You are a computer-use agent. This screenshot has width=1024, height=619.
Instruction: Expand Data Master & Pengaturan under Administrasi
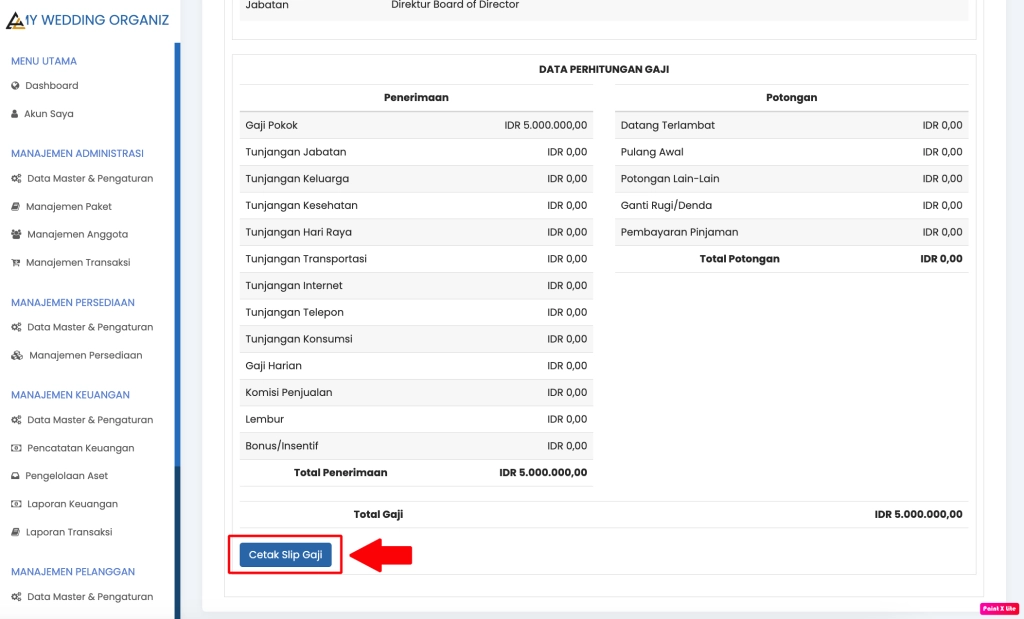coord(89,179)
